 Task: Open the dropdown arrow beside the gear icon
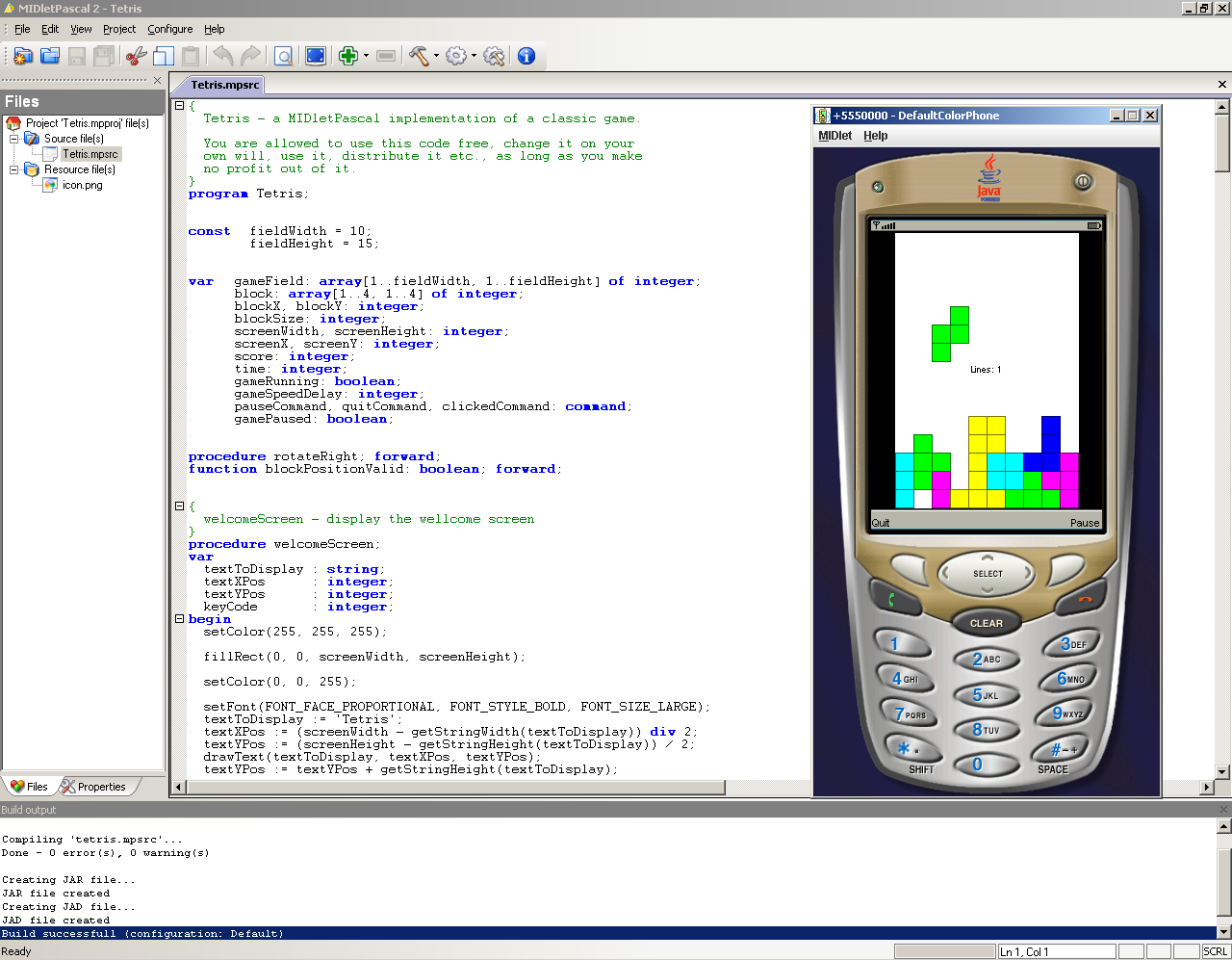(474, 56)
